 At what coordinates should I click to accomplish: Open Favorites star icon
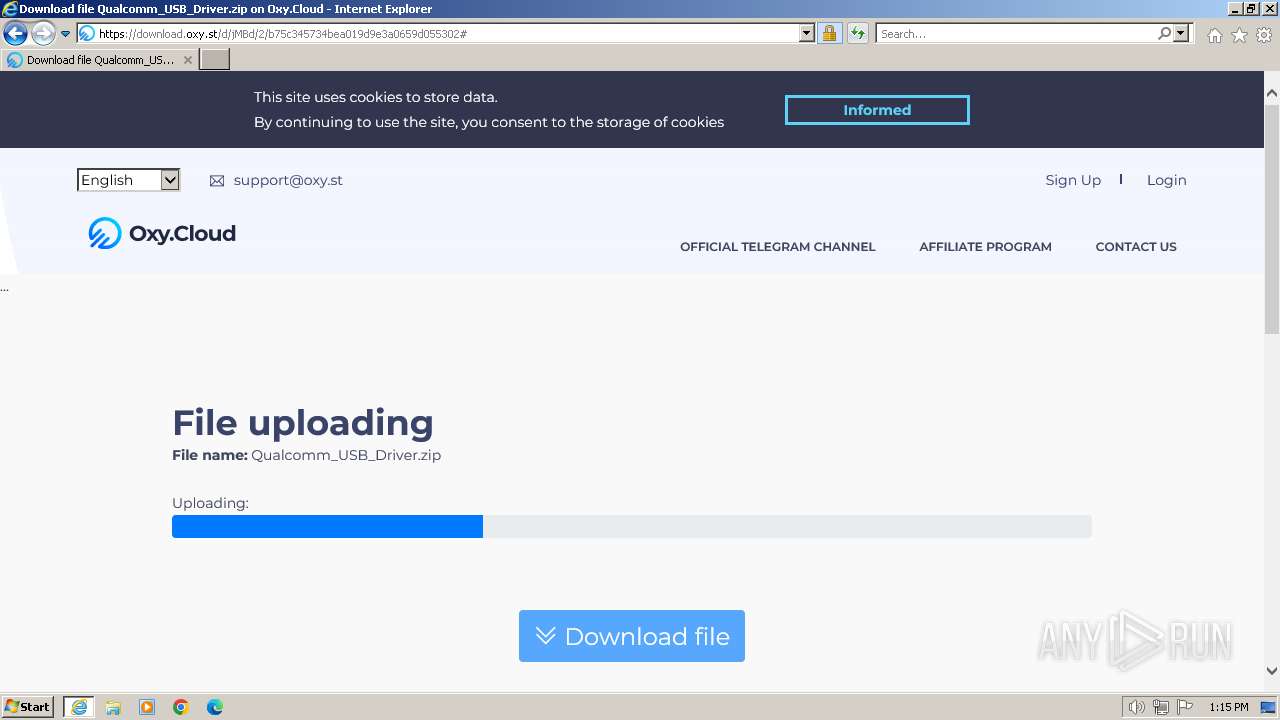pos(1240,35)
